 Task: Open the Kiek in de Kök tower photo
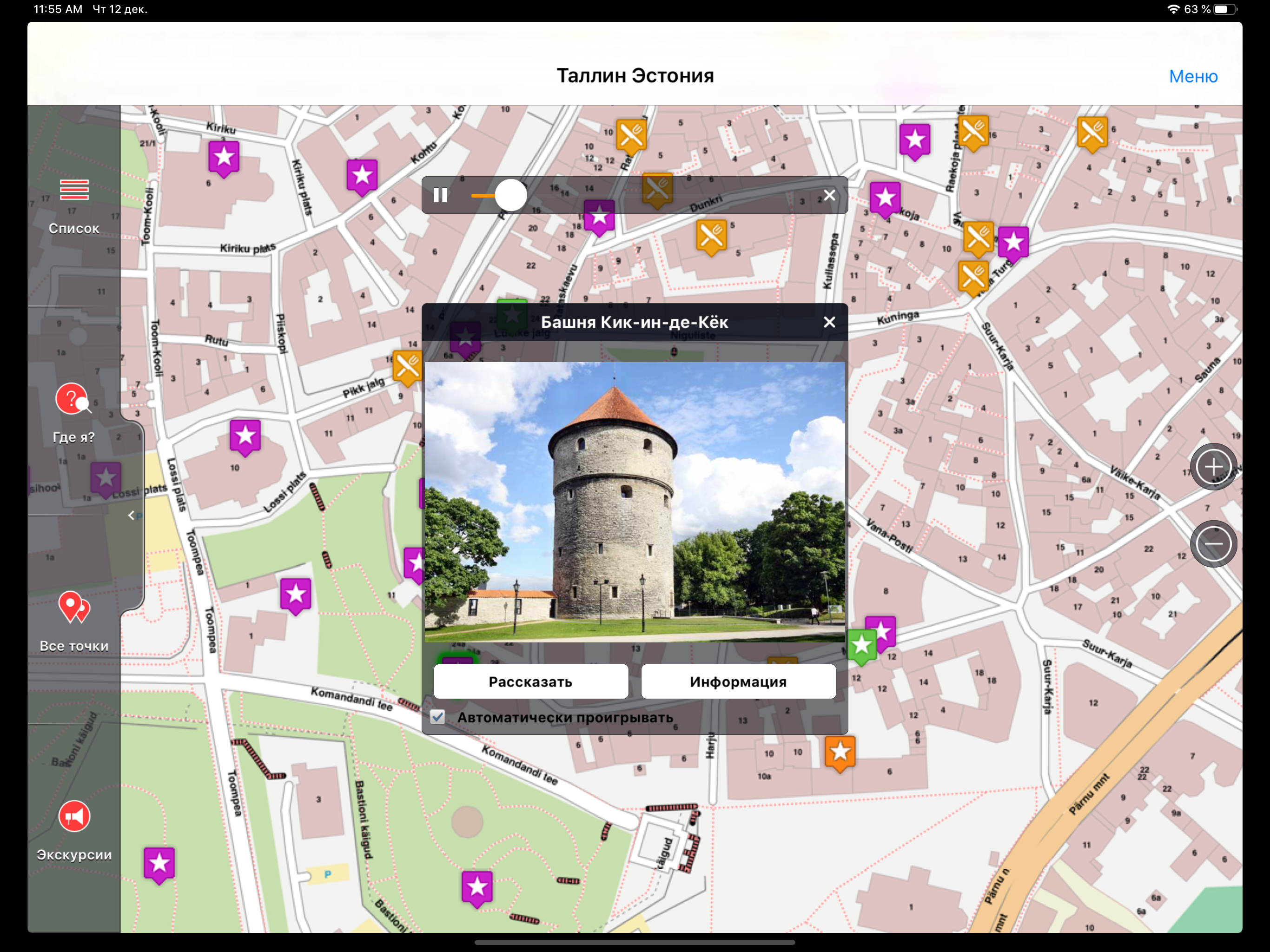635,501
